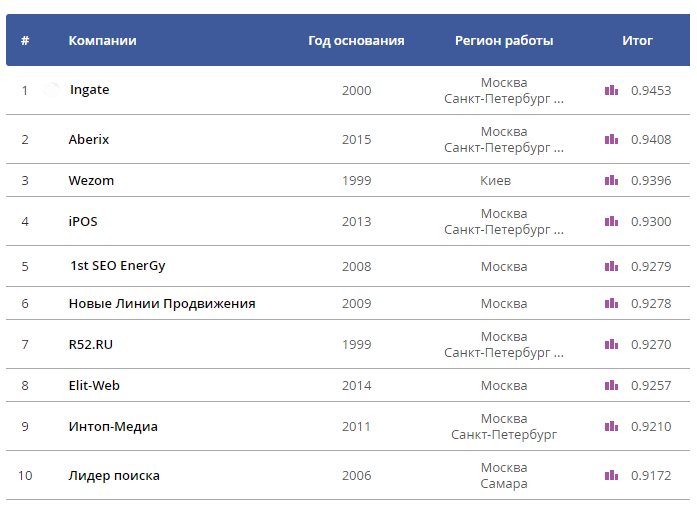This screenshot has height=511, width=697.
Task: Open the Новые Линии Продвижения company link
Action: [162, 303]
